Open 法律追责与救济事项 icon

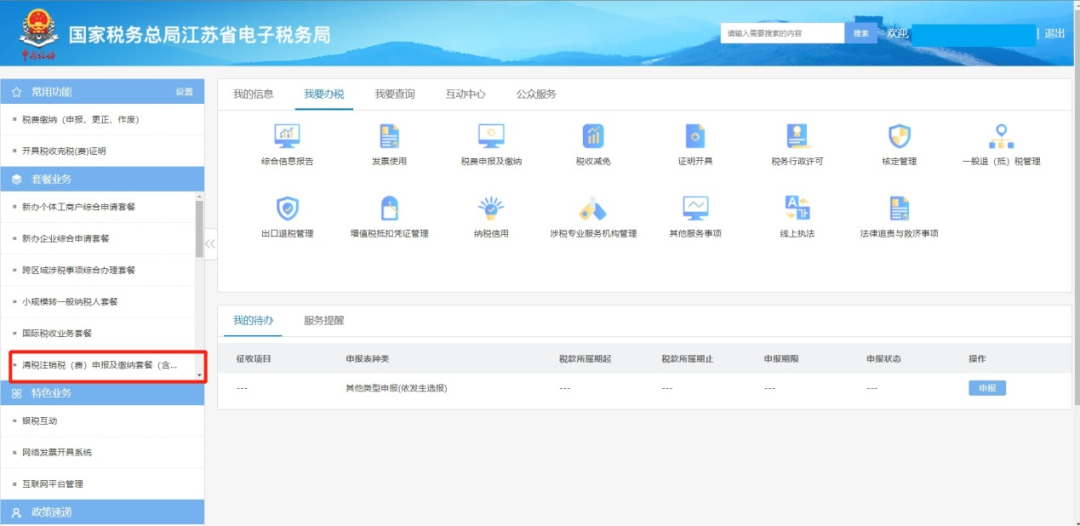(900, 208)
